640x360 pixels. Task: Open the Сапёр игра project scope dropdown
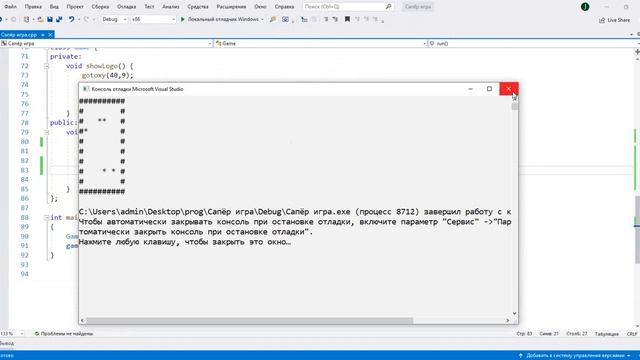tap(107, 43)
